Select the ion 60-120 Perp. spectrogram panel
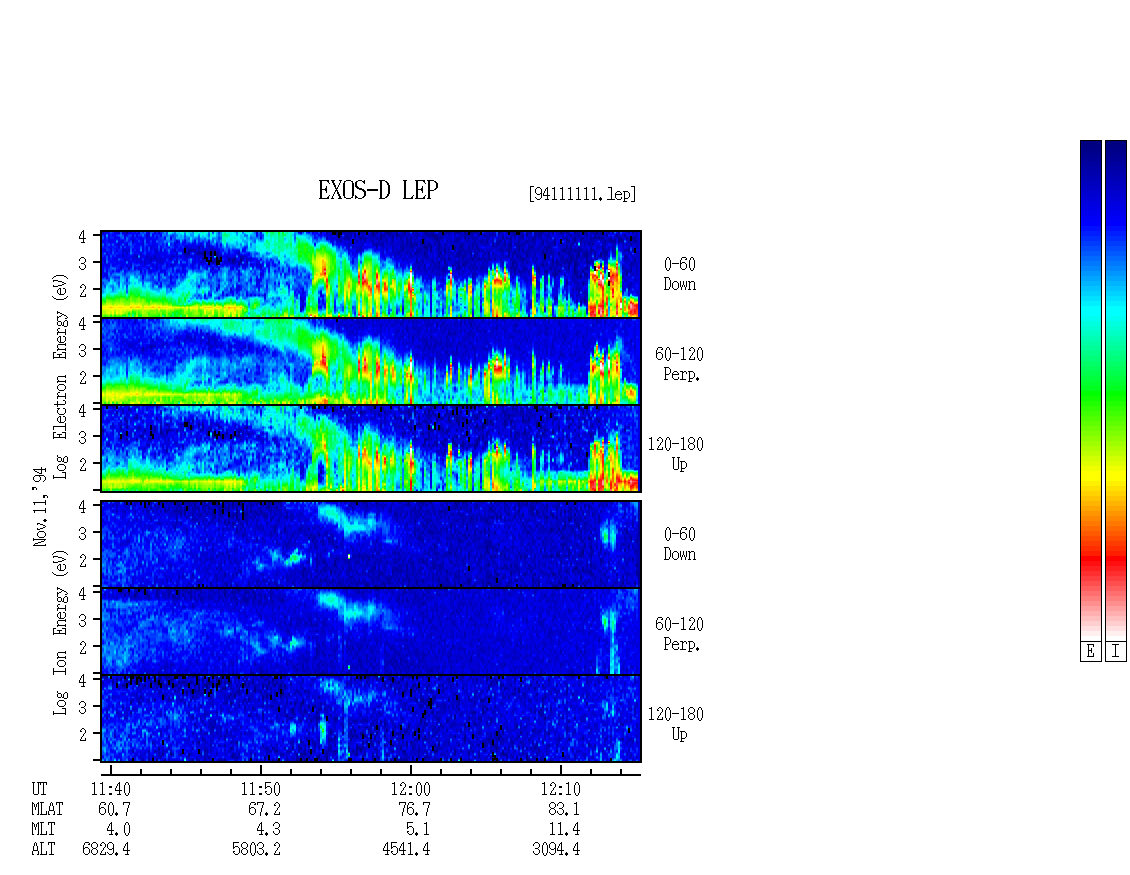This screenshot has width=1130, height=875. 371,631
